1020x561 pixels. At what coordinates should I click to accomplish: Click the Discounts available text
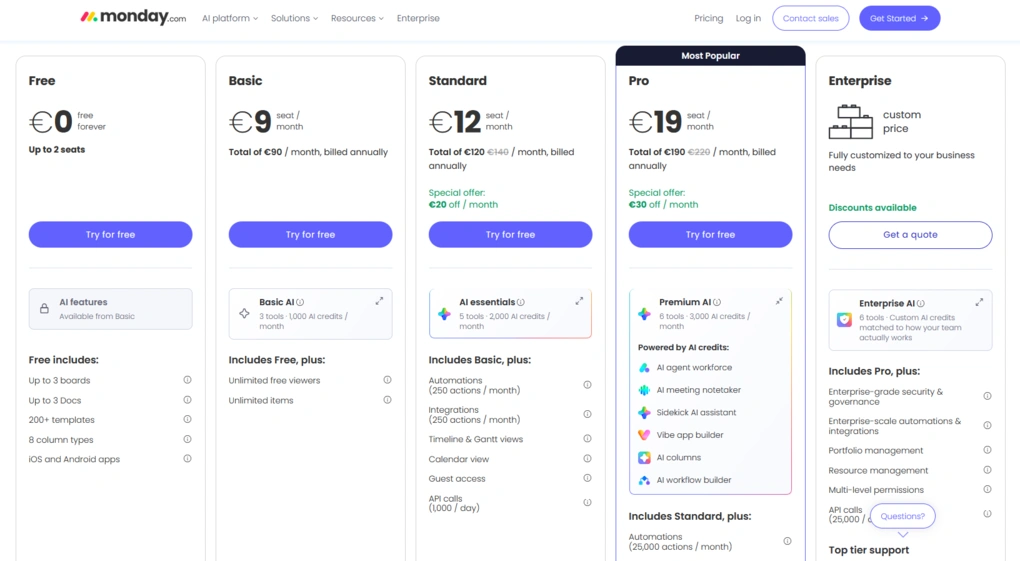tap(872, 208)
